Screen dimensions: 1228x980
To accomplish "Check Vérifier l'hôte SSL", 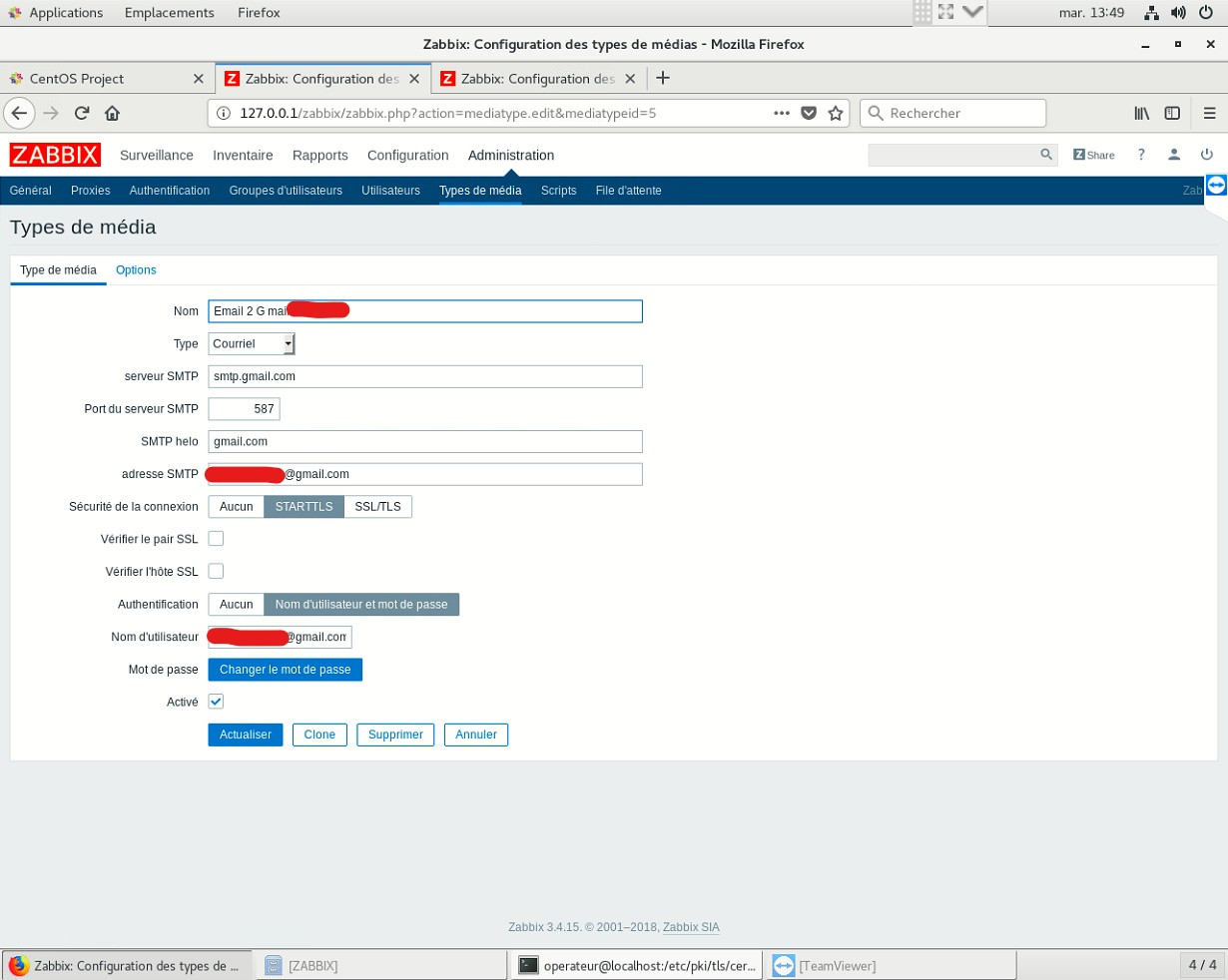I will pos(216,571).
